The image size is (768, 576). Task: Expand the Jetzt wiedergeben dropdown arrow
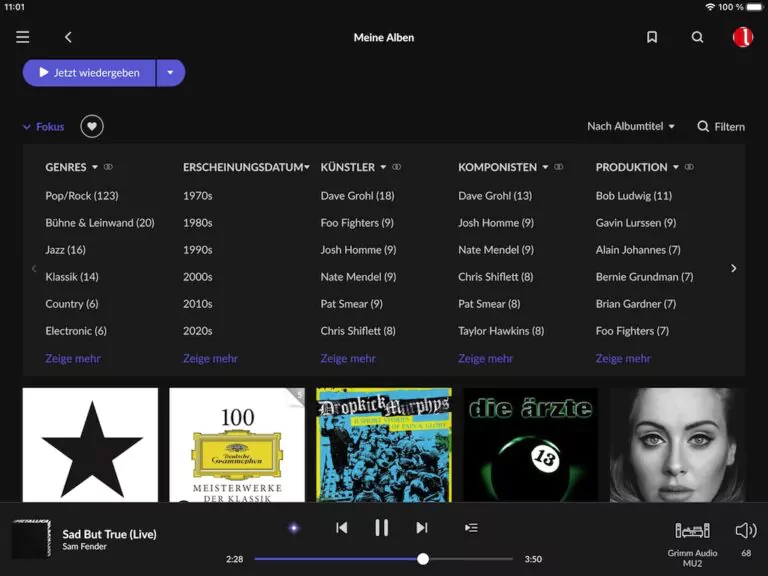tap(170, 73)
